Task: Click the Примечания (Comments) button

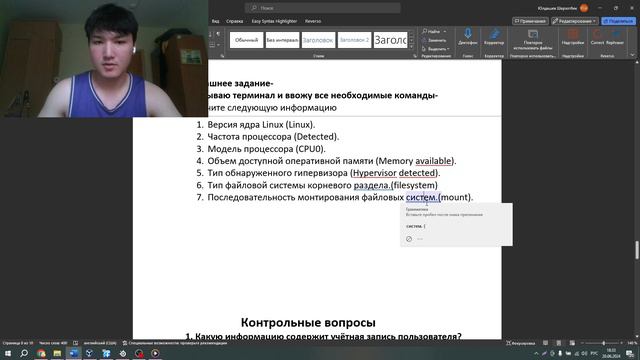Action: pos(530,21)
